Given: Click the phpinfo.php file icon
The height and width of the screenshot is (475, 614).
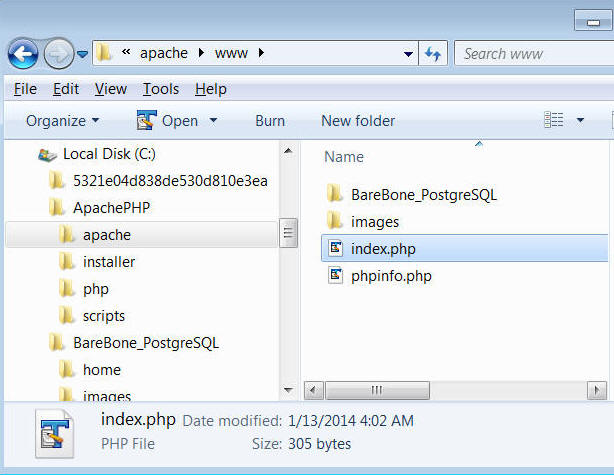Looking at the screenshot, I should 335,275.
